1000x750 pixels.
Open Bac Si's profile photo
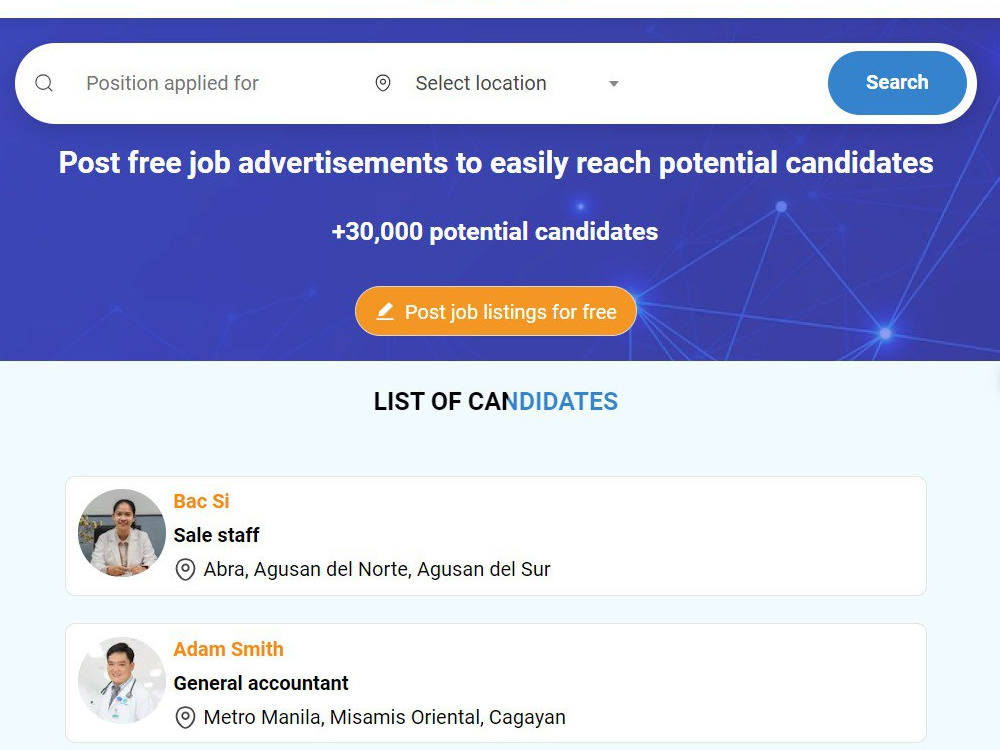122,533
